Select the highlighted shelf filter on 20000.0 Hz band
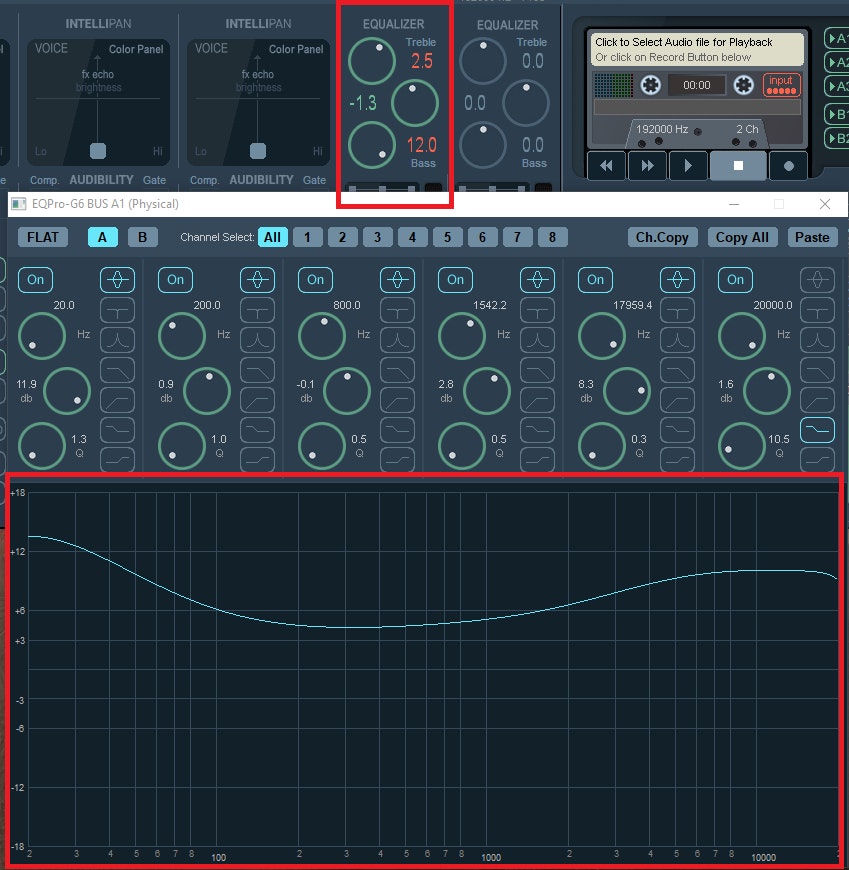 (x=818, y=430)
